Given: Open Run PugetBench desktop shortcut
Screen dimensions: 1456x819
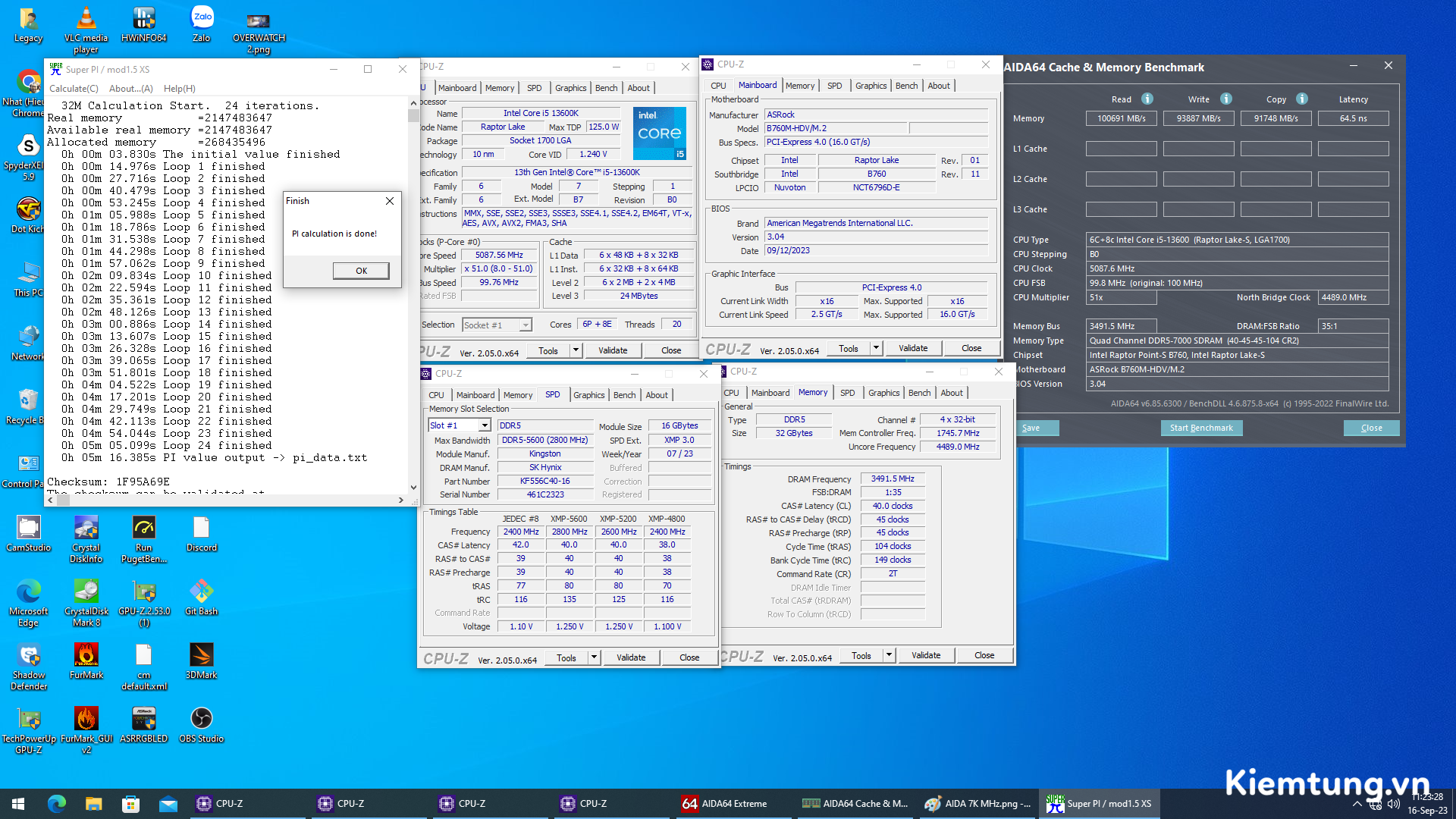Looking at the screenshot, I should click(144, 539).
